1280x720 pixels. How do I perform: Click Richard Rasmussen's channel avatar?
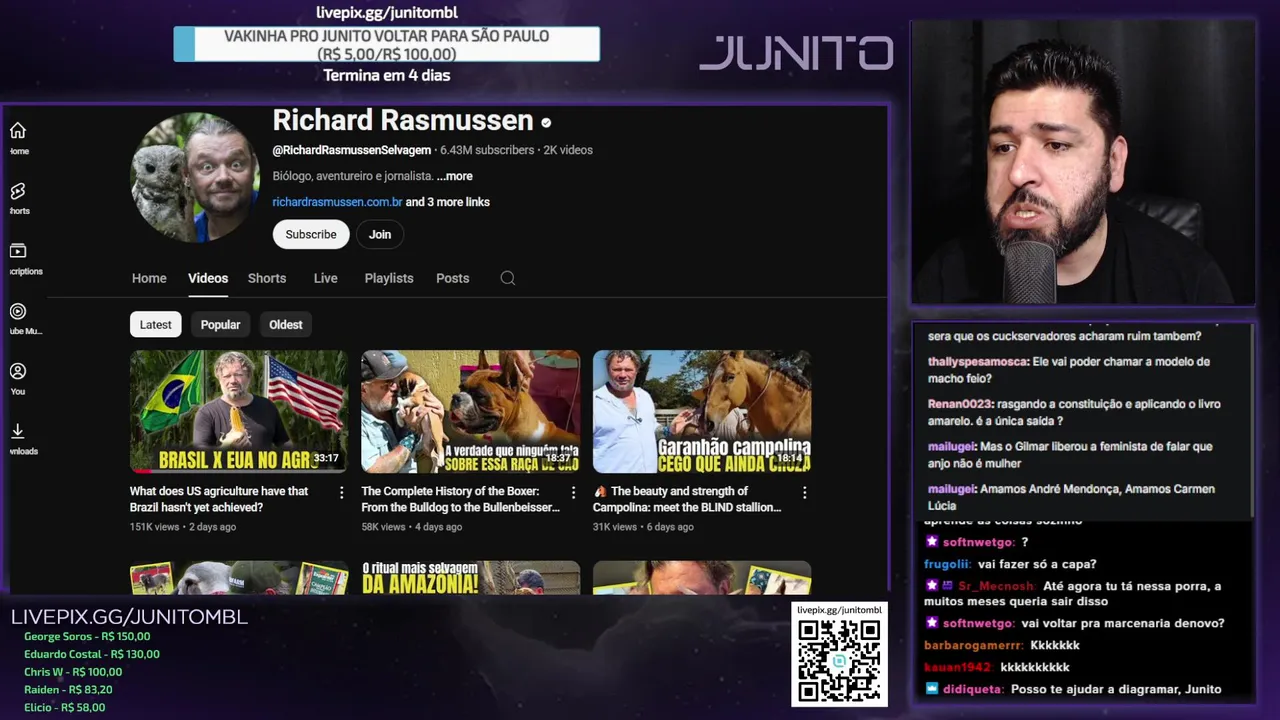point(195,177)
